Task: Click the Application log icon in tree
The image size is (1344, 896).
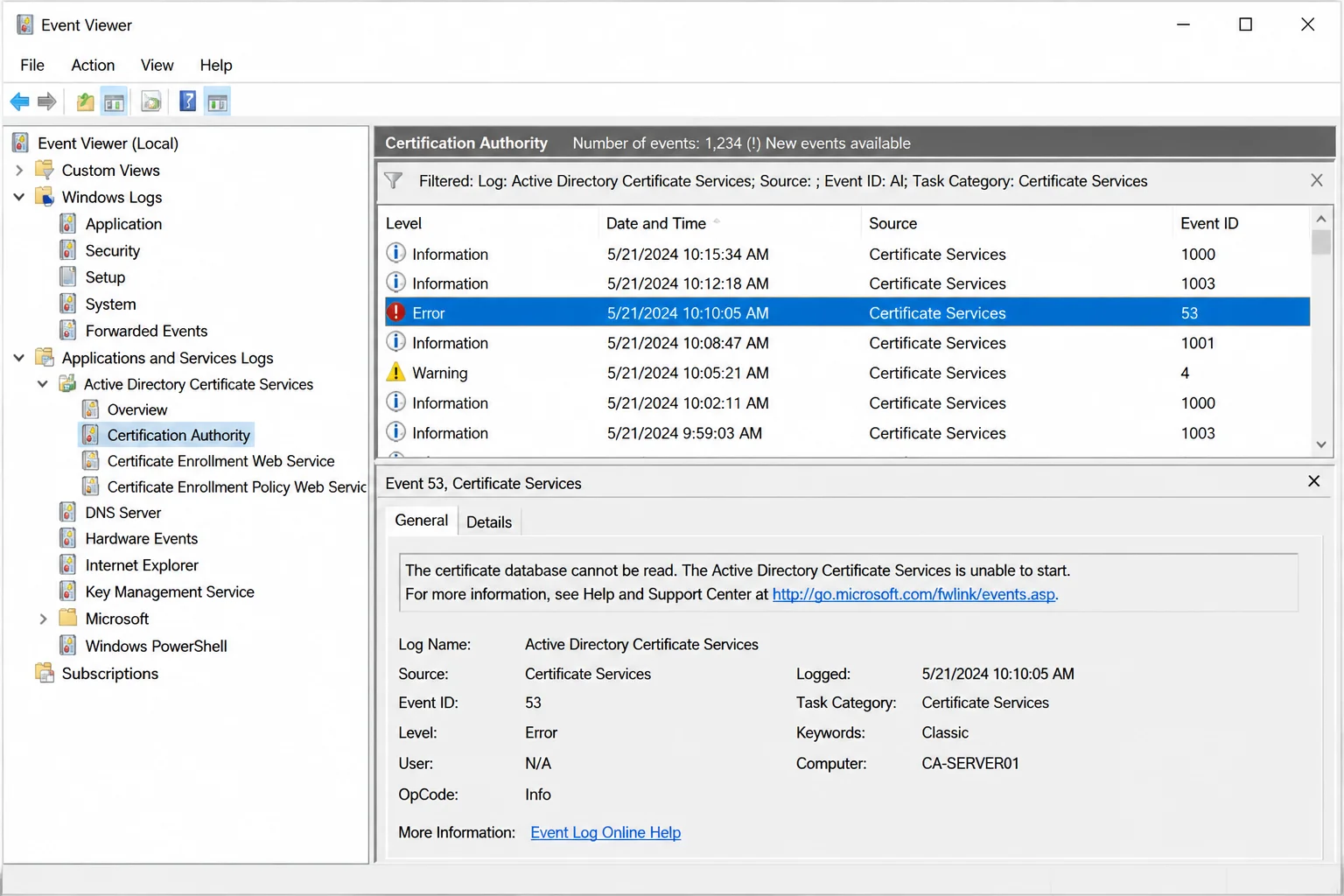Action: [68, 224]
